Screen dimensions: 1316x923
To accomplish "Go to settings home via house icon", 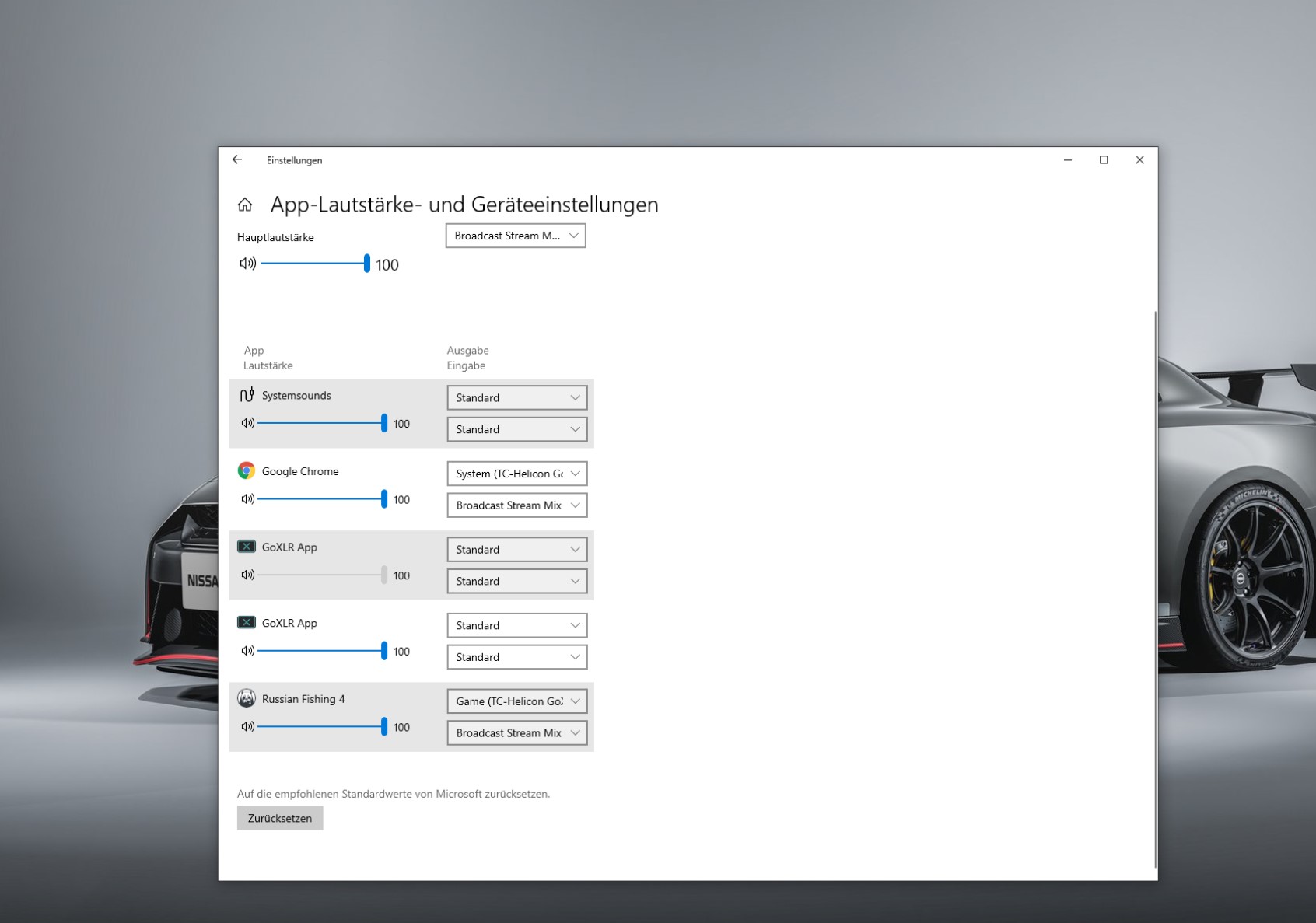I will point(245,205).
